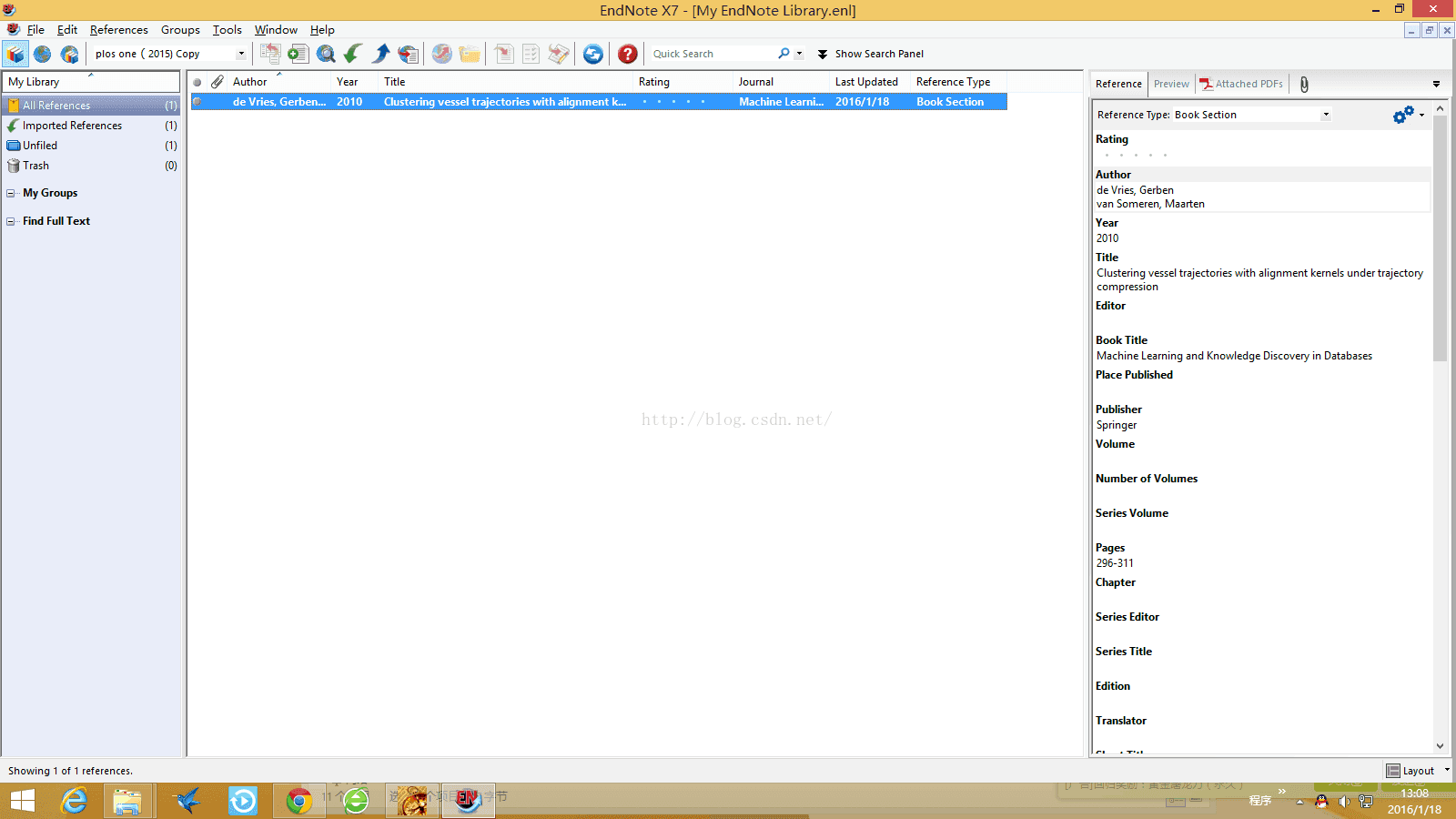The width and height of the screenshot is (1456, 819).
Task: Set rating dots in the Reference panel
Action: tap(1136, 156)
